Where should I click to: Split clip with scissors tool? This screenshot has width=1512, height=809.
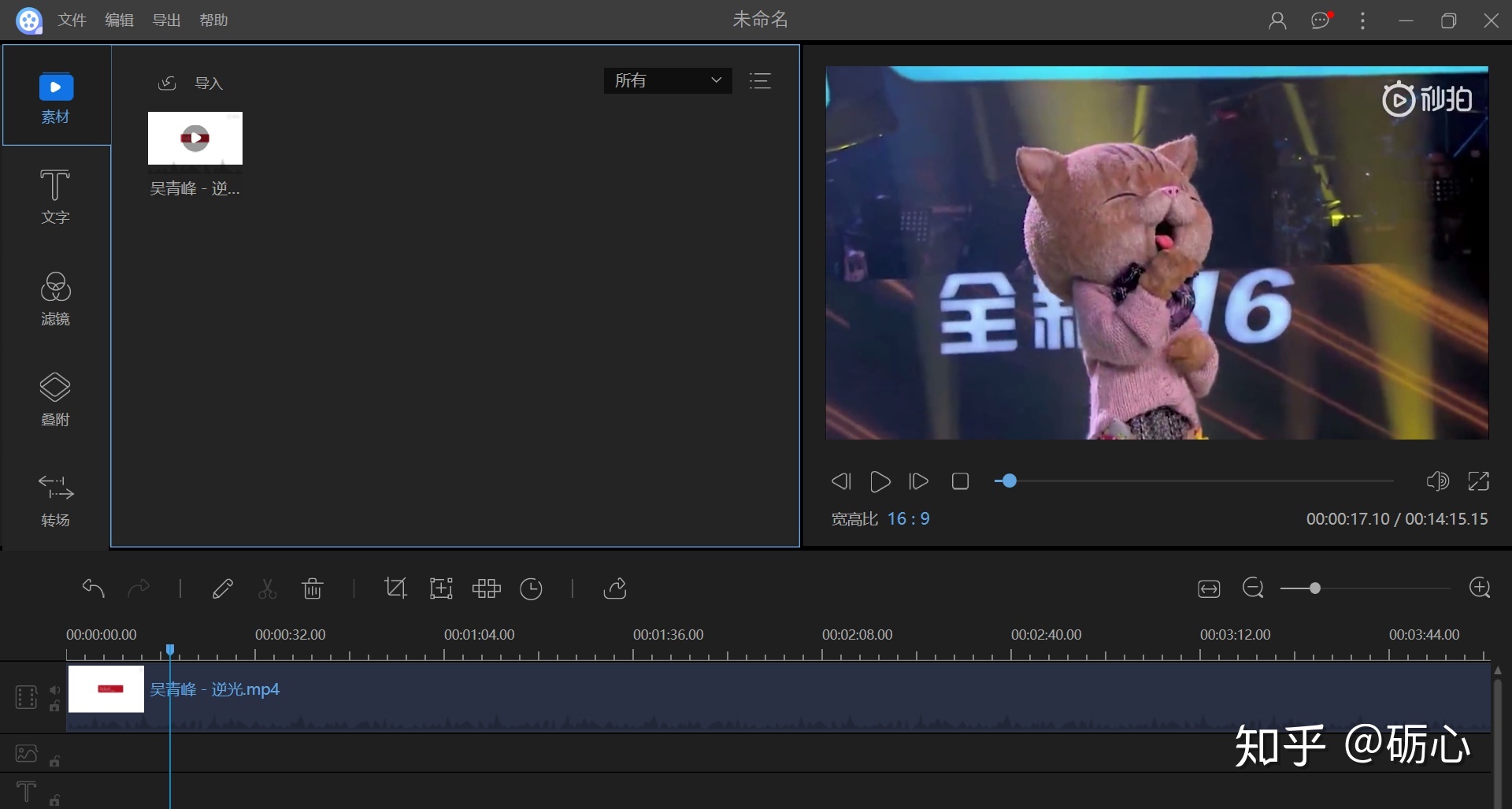[x=268, y=588]
